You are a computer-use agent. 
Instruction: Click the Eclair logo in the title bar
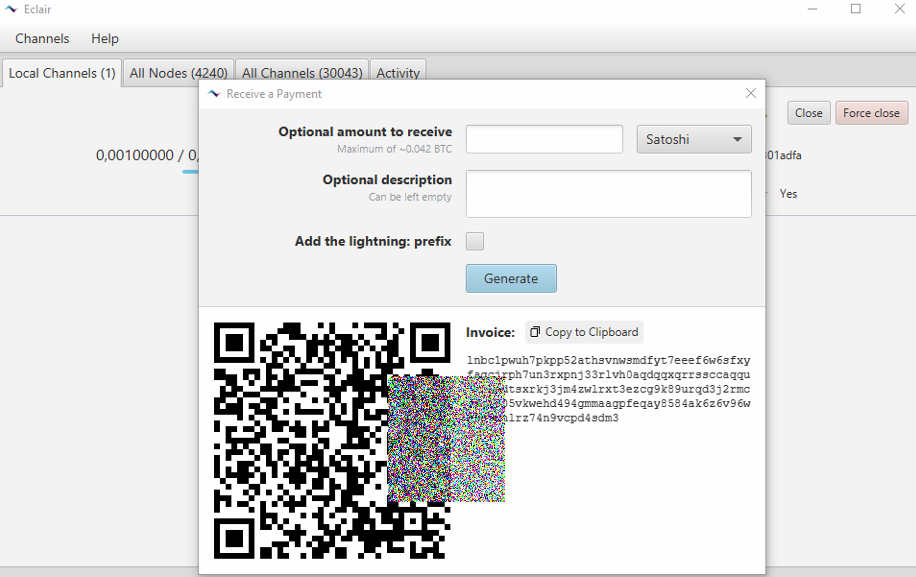(x=12, y=9)
